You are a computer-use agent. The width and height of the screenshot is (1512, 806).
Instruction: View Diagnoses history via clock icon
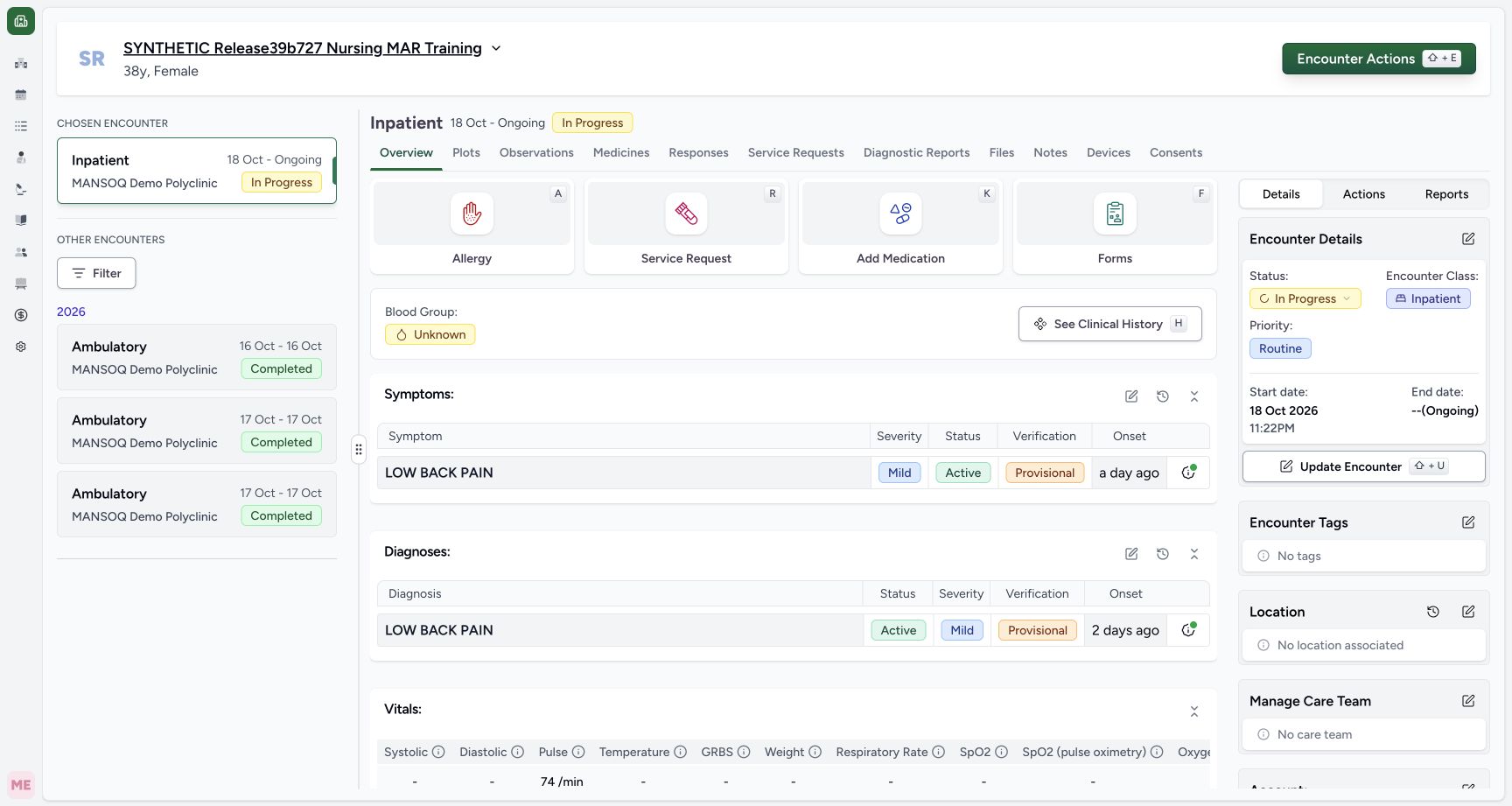[1163, 554]
